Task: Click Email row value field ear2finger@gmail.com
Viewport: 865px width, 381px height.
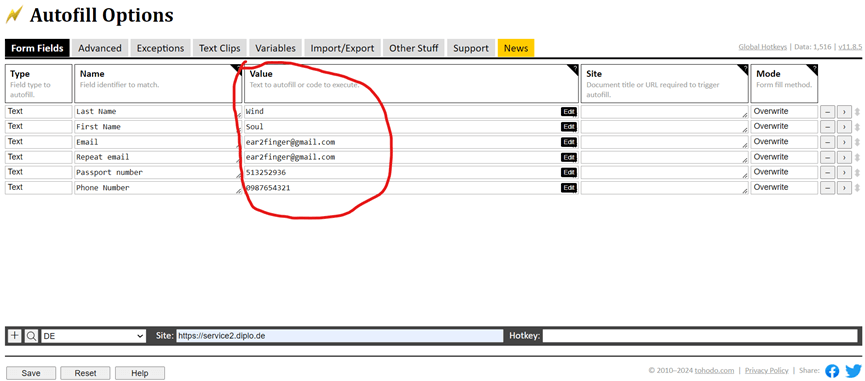Action: point(411,142)
